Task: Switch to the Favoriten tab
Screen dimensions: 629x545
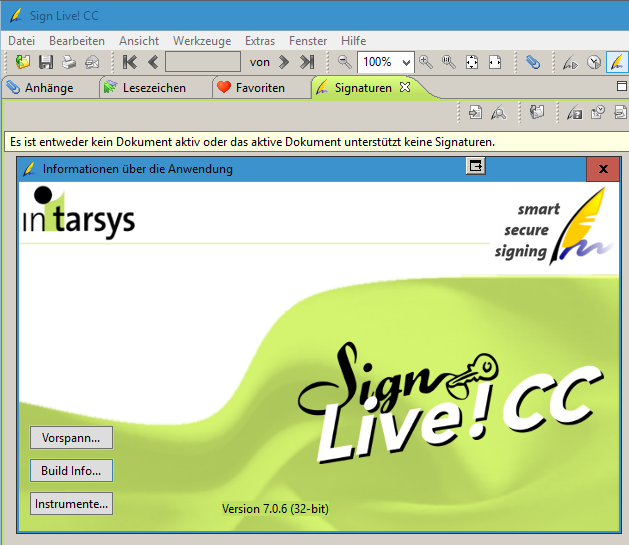Action: [x=259, y=88]
